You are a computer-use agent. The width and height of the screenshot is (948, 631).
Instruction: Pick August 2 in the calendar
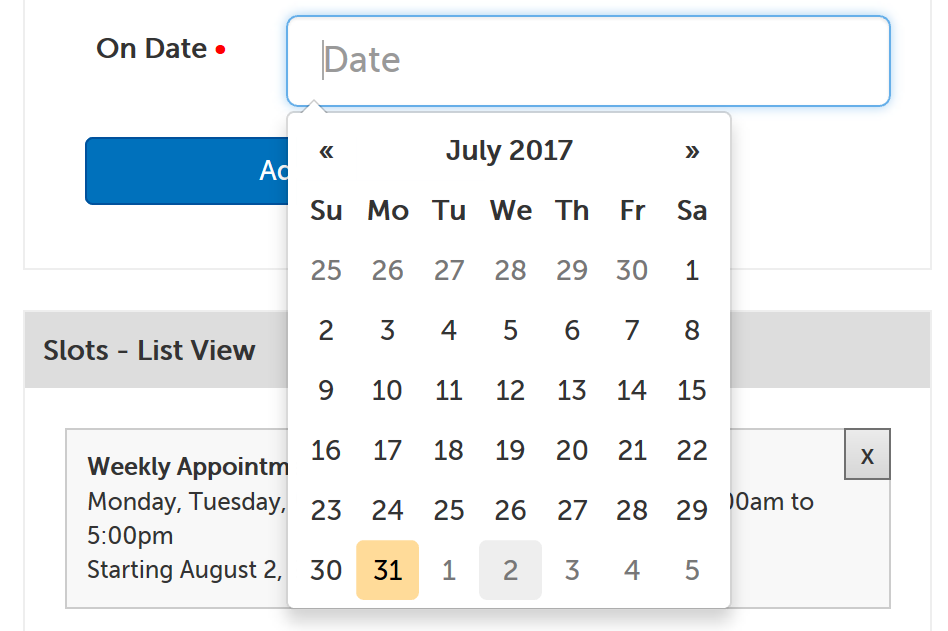pos(510,570)
